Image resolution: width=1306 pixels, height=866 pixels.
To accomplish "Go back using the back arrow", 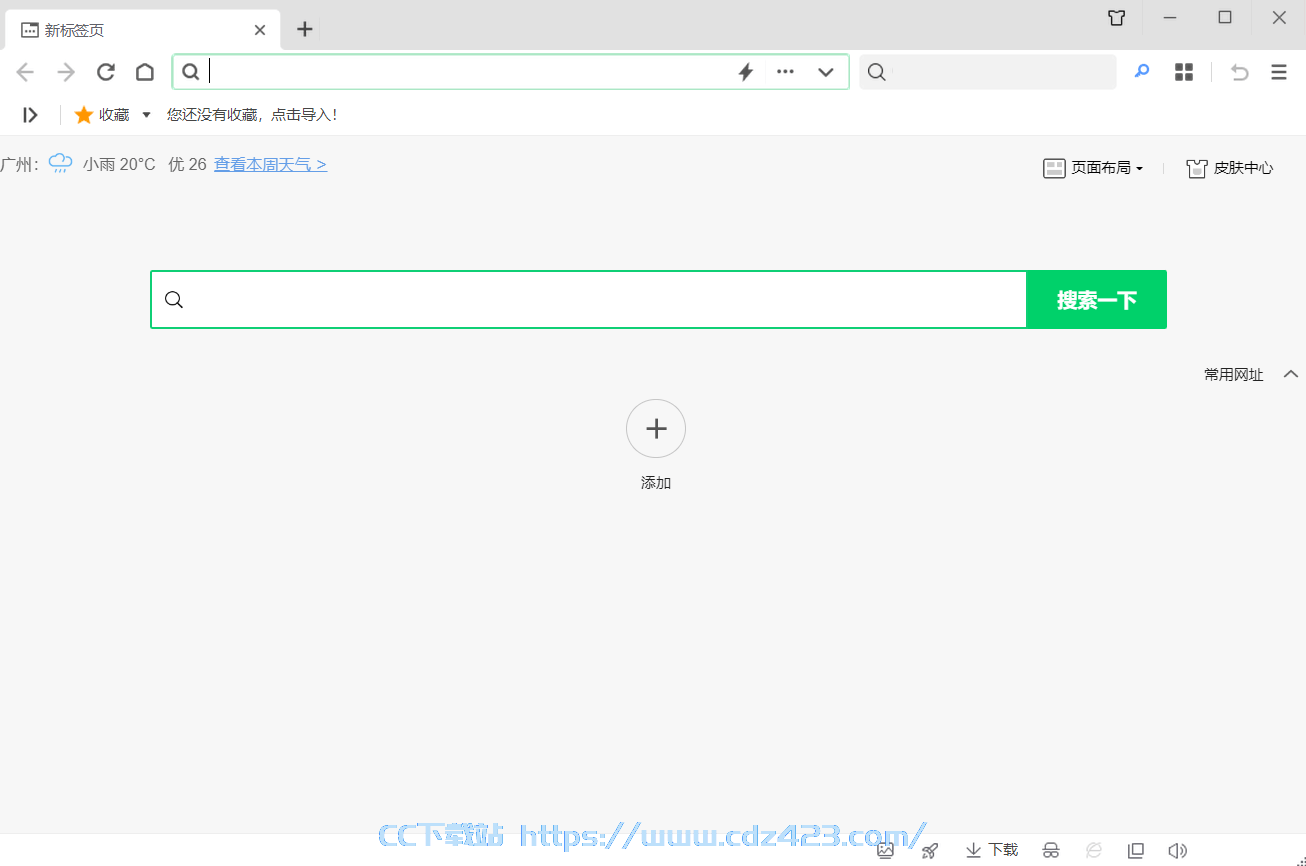I will [25, 72].
